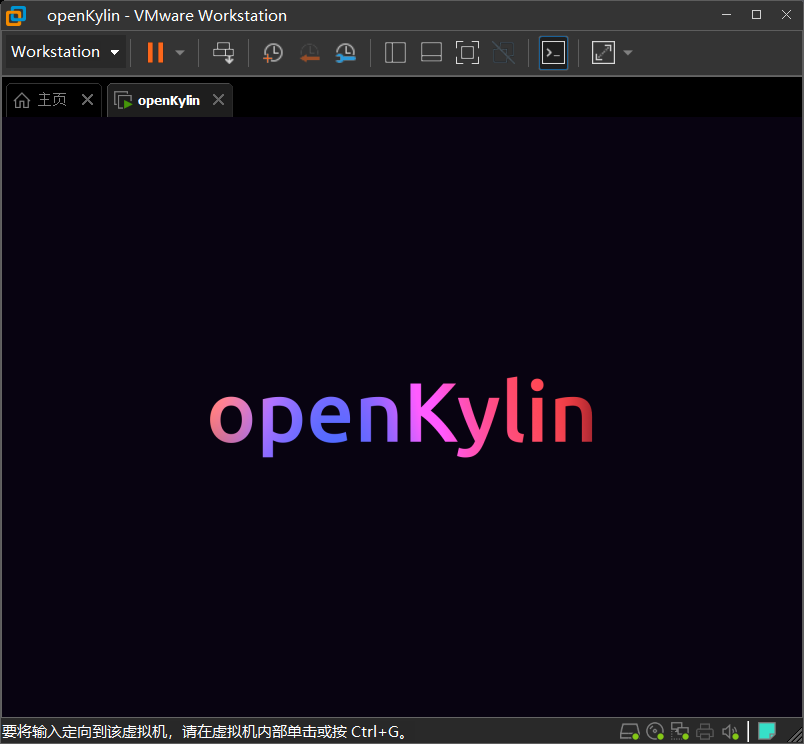The height and width of the screenshot is (744, 804).
Task: Click the hard disk status icon
Action: (630, 731)
